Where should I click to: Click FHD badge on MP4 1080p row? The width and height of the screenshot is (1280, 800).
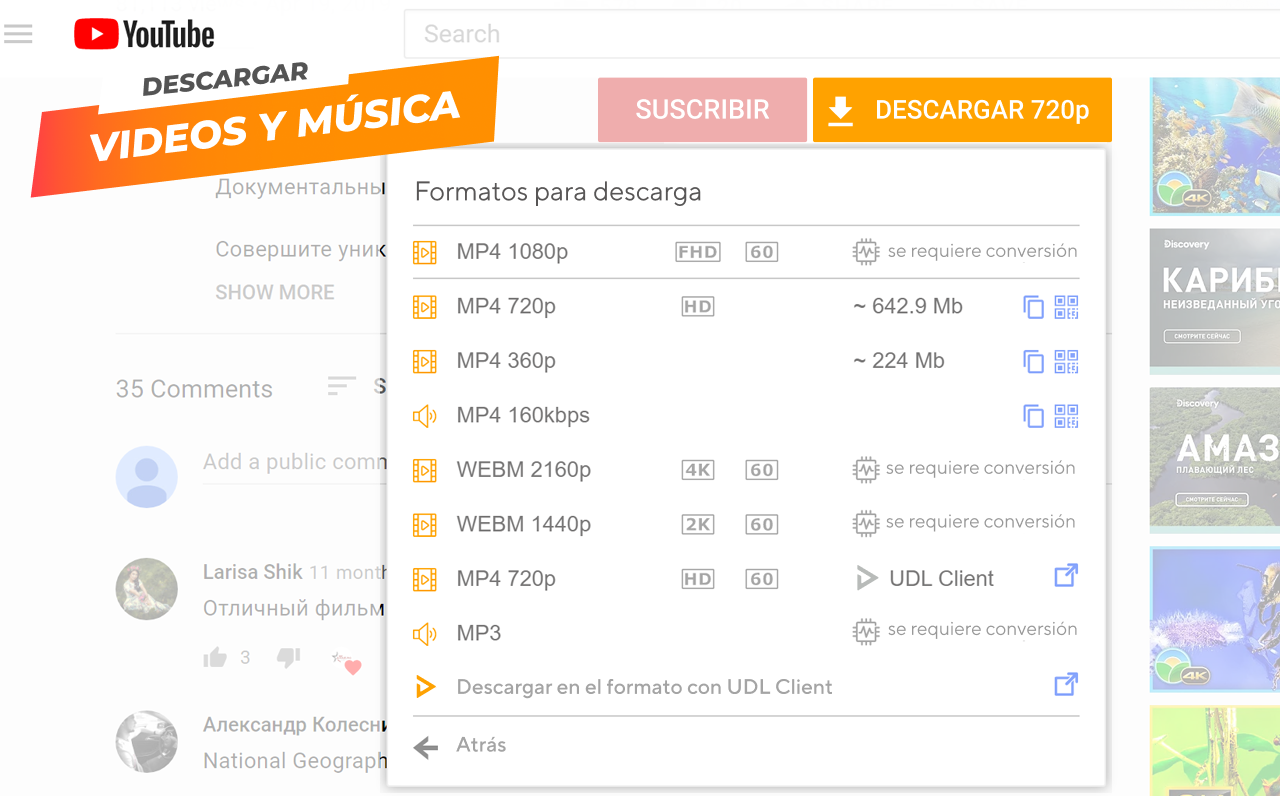pos(697,252)
